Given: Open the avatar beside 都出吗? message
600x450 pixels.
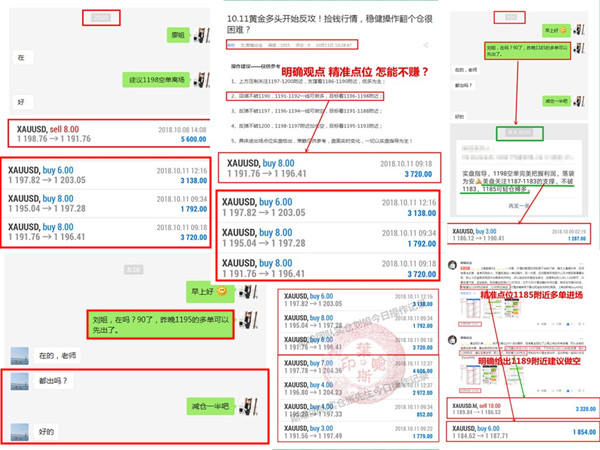Looking at the screenshot, I should 20,381.
